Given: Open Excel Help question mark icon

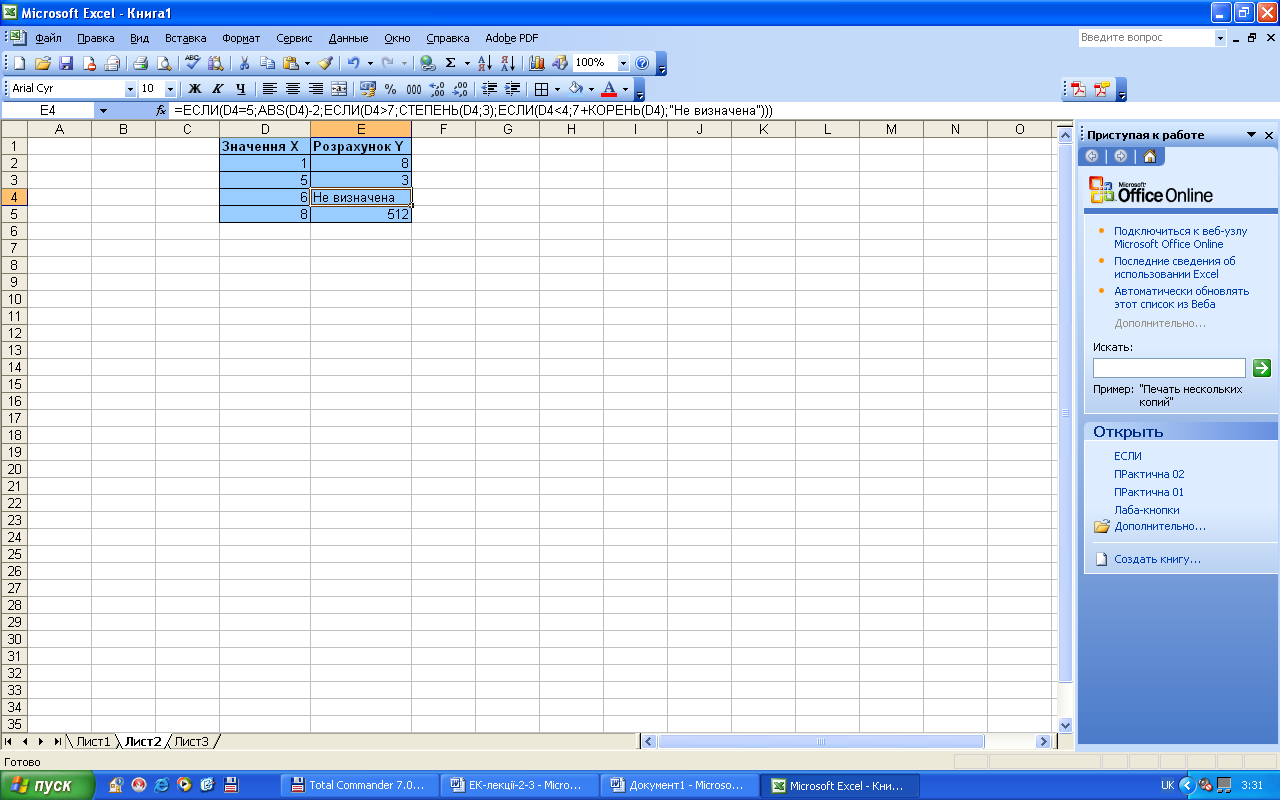Looking at the screenshot, I should click(x=642, y=63).
